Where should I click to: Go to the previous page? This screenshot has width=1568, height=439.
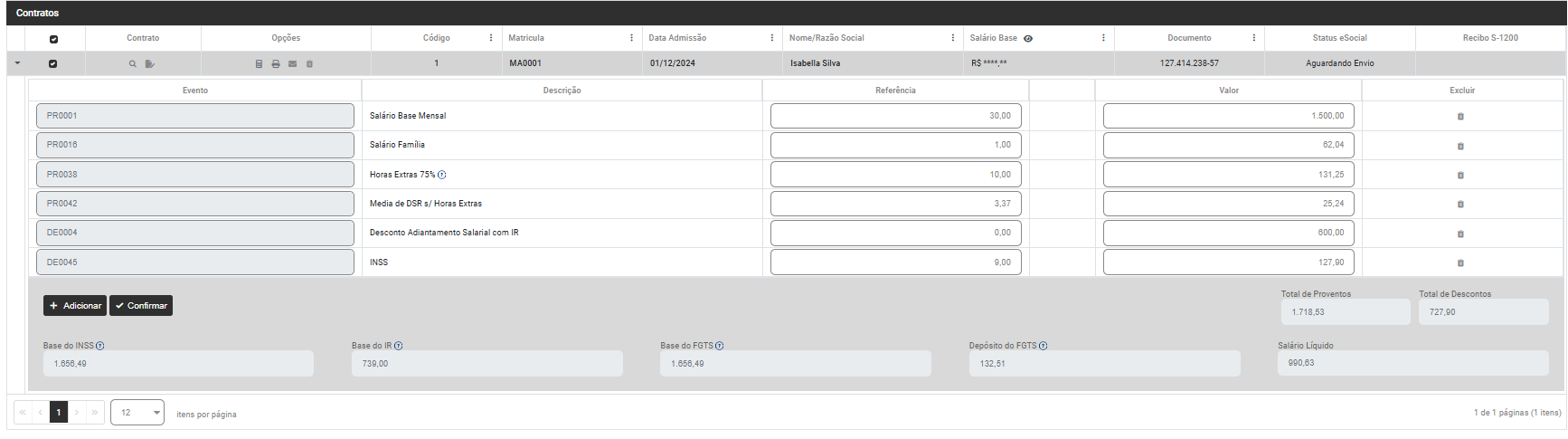click(41, 413)
